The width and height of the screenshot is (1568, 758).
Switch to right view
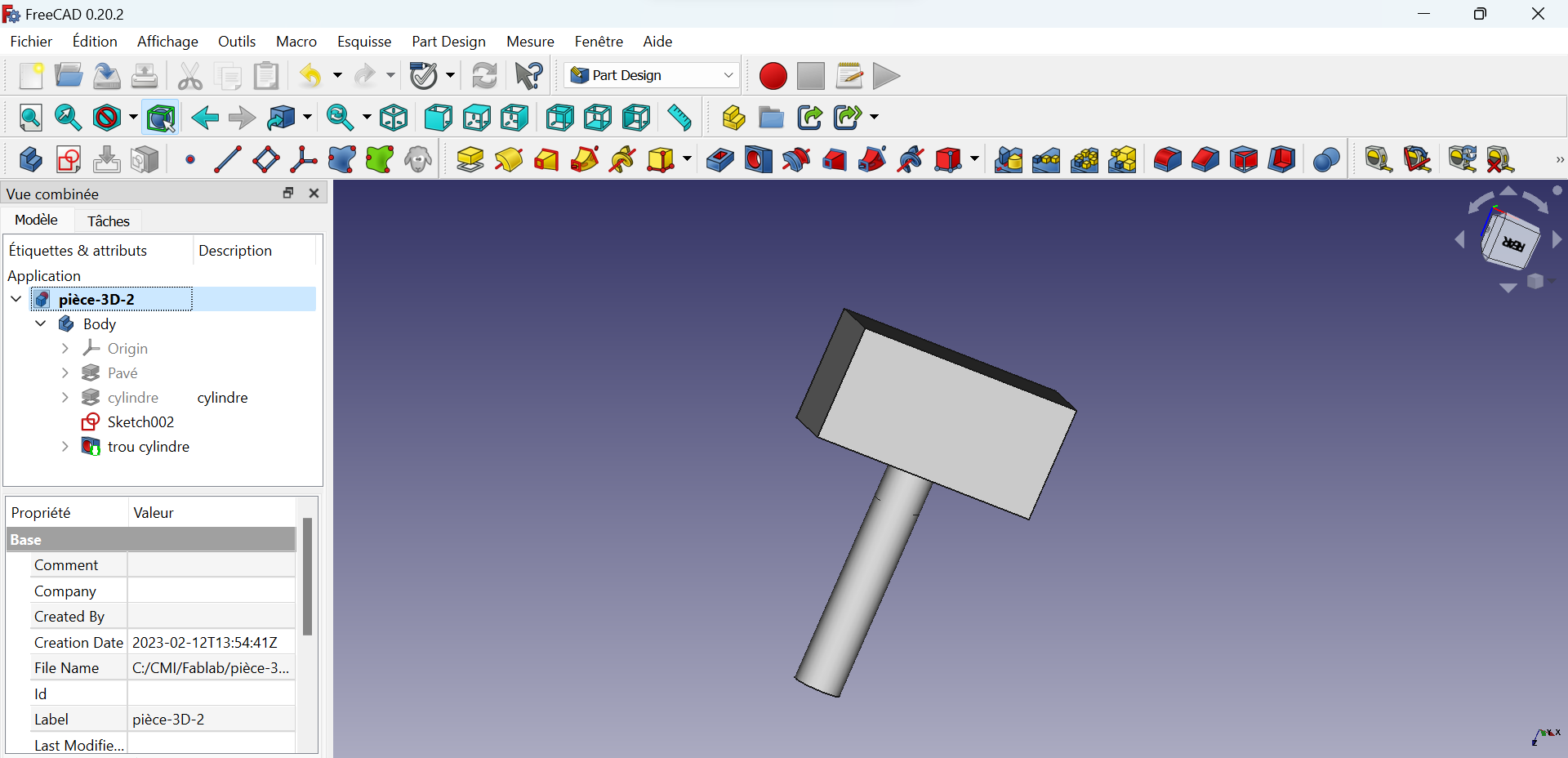514,118
